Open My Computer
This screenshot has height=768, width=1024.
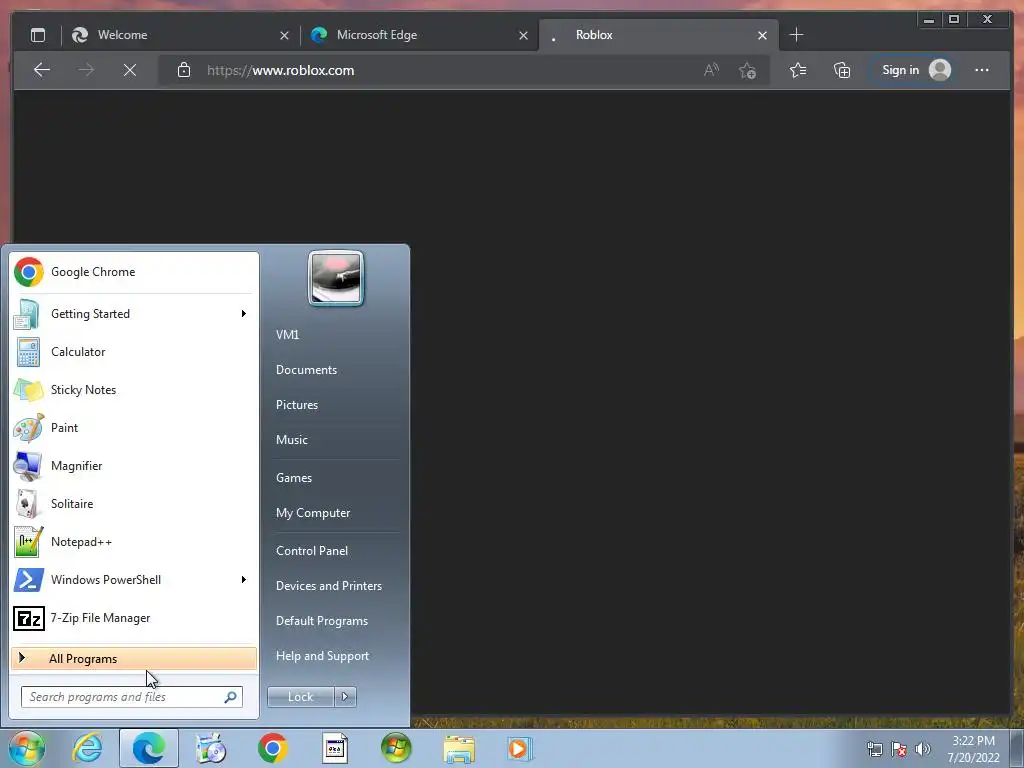(313, 513)
